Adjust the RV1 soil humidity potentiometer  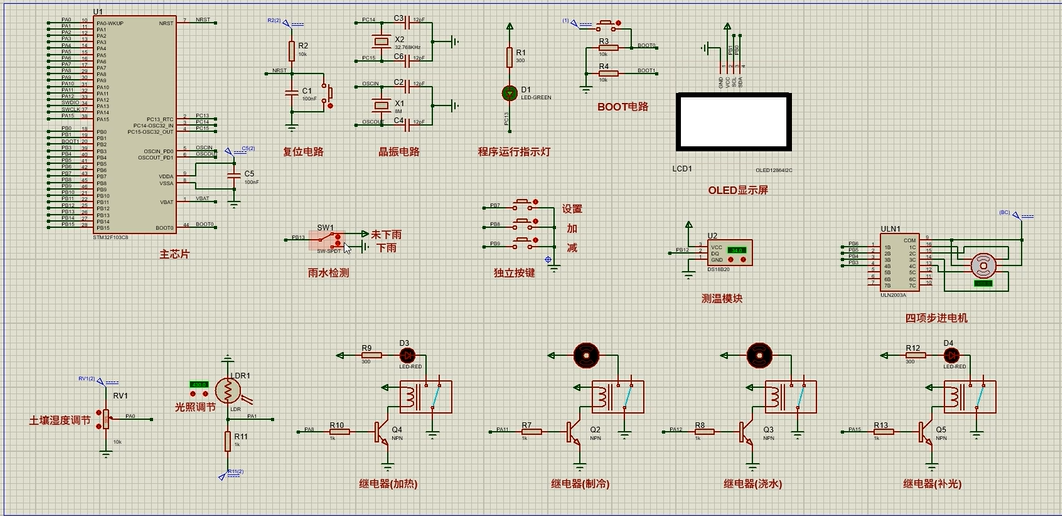105,419
